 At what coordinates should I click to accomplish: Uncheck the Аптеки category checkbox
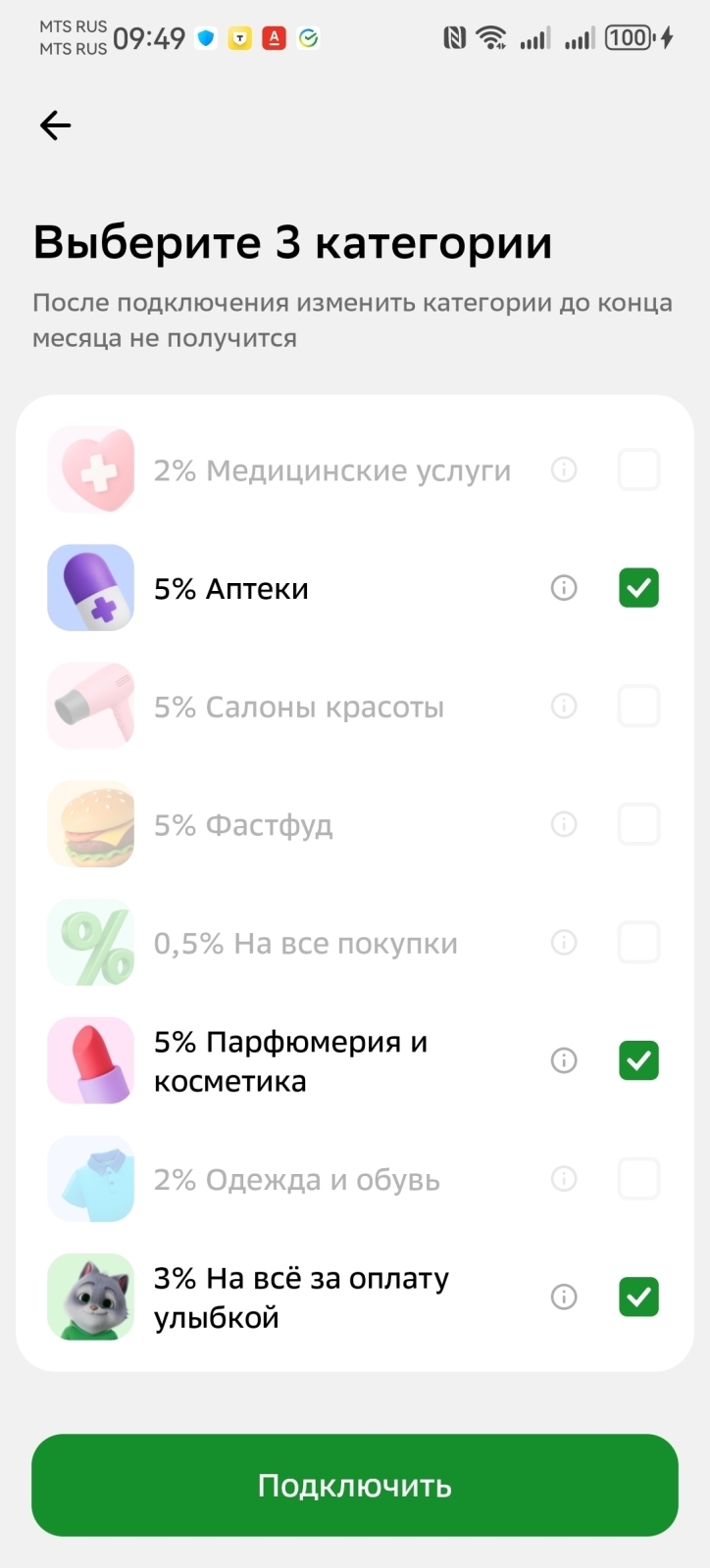pos(638,588)
